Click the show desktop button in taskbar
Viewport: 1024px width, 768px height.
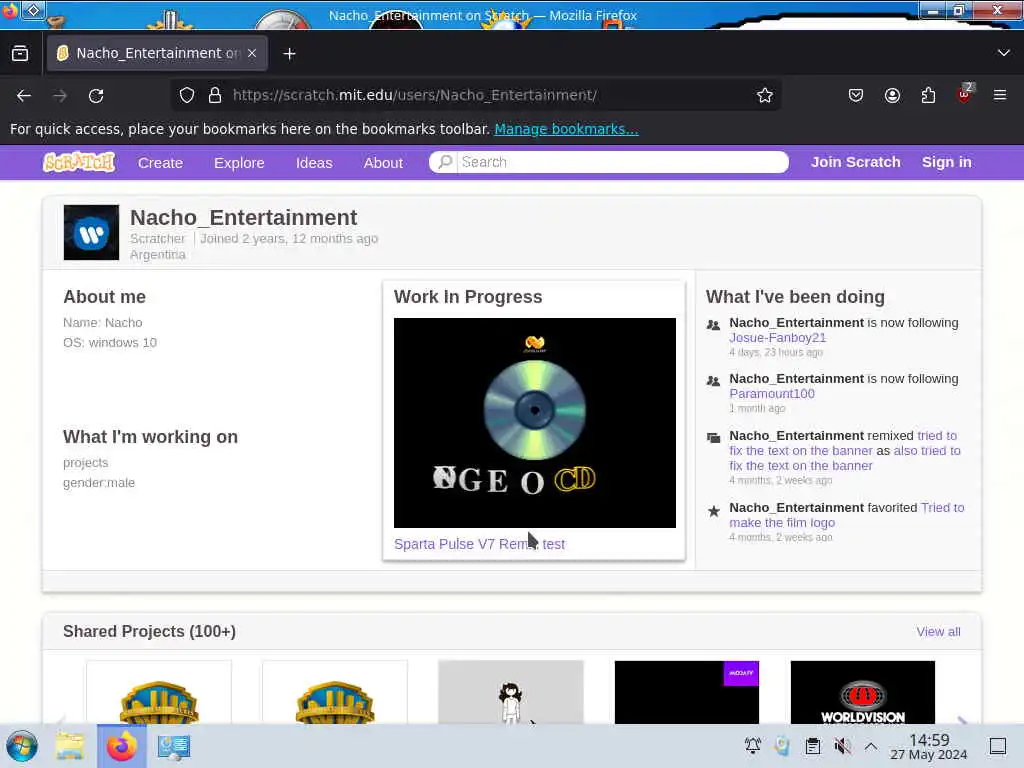click(x=998, y=746)
